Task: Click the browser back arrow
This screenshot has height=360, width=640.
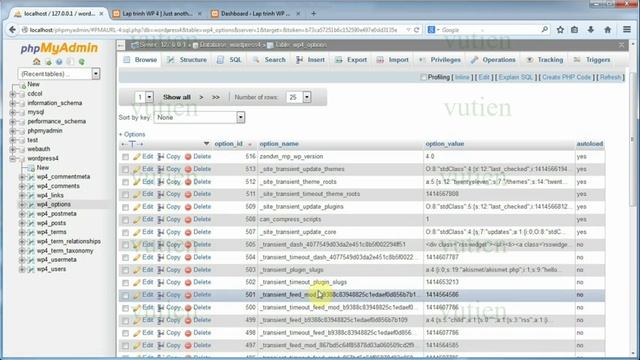Action: (x=12, y=30)
